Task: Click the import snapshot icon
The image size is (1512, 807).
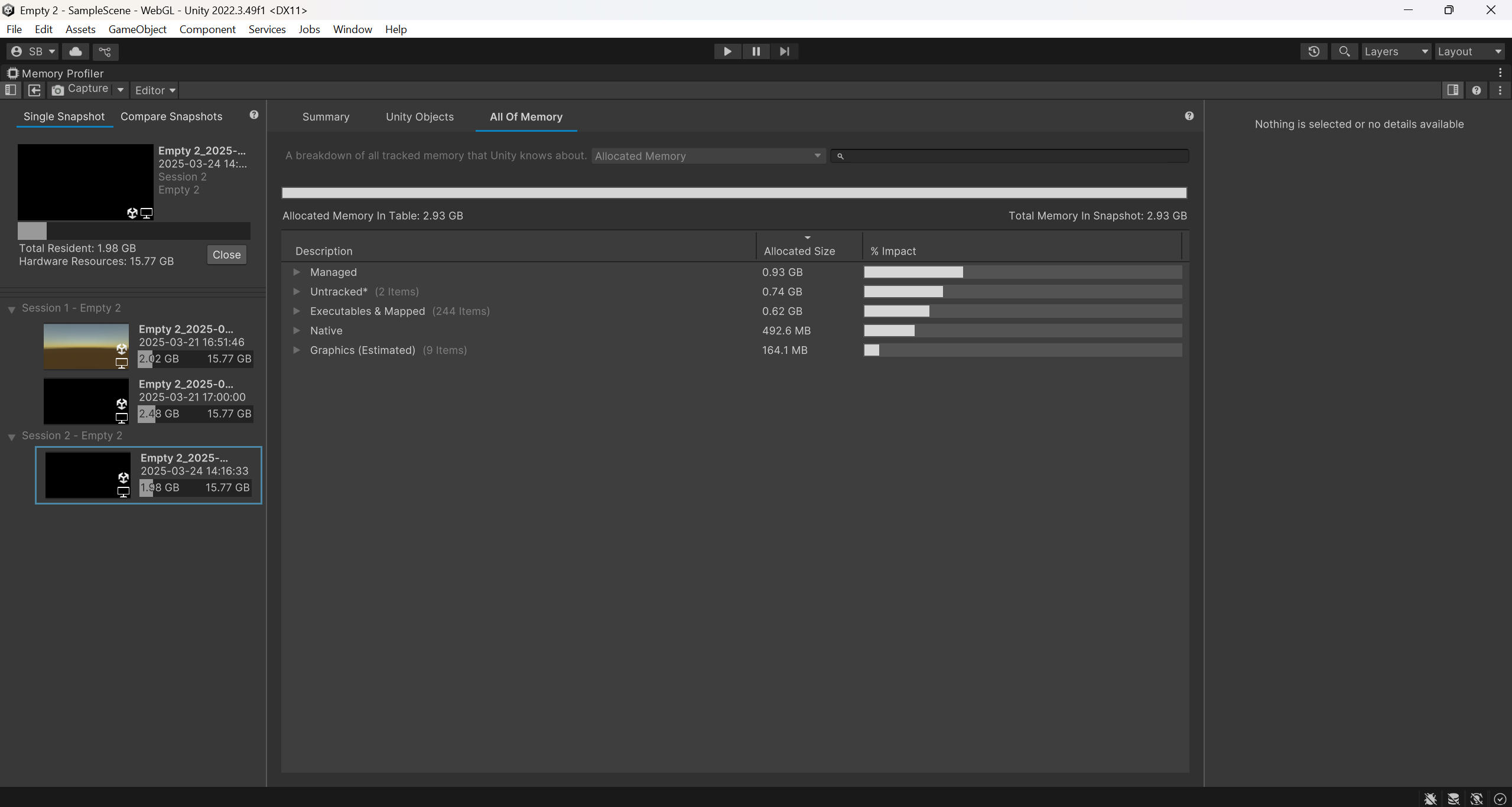Action: click(x=34, y=90)
